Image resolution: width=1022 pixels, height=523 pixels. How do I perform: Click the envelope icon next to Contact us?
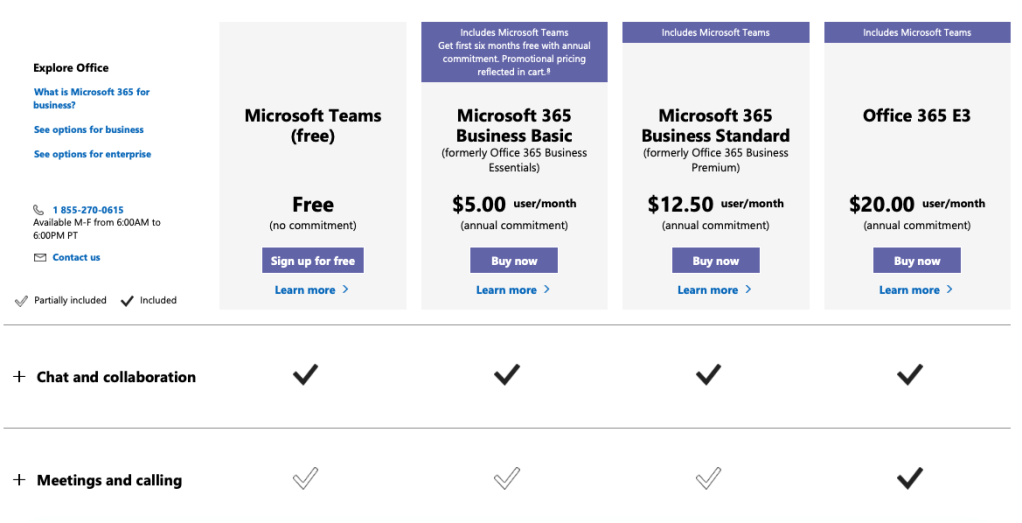(40, 258)
